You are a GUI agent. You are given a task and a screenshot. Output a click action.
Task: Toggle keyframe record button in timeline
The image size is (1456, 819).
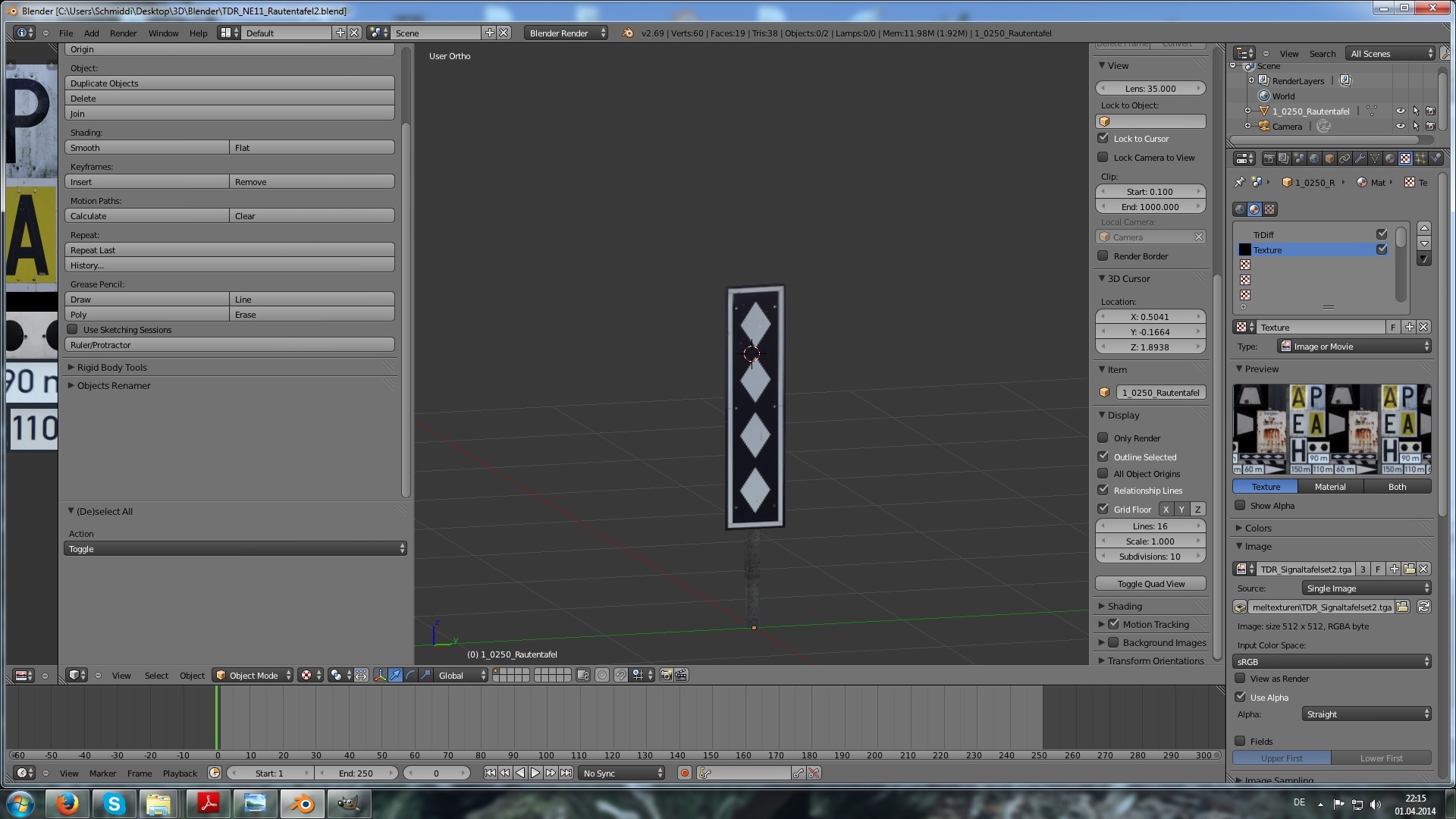(x=684, y=773)
